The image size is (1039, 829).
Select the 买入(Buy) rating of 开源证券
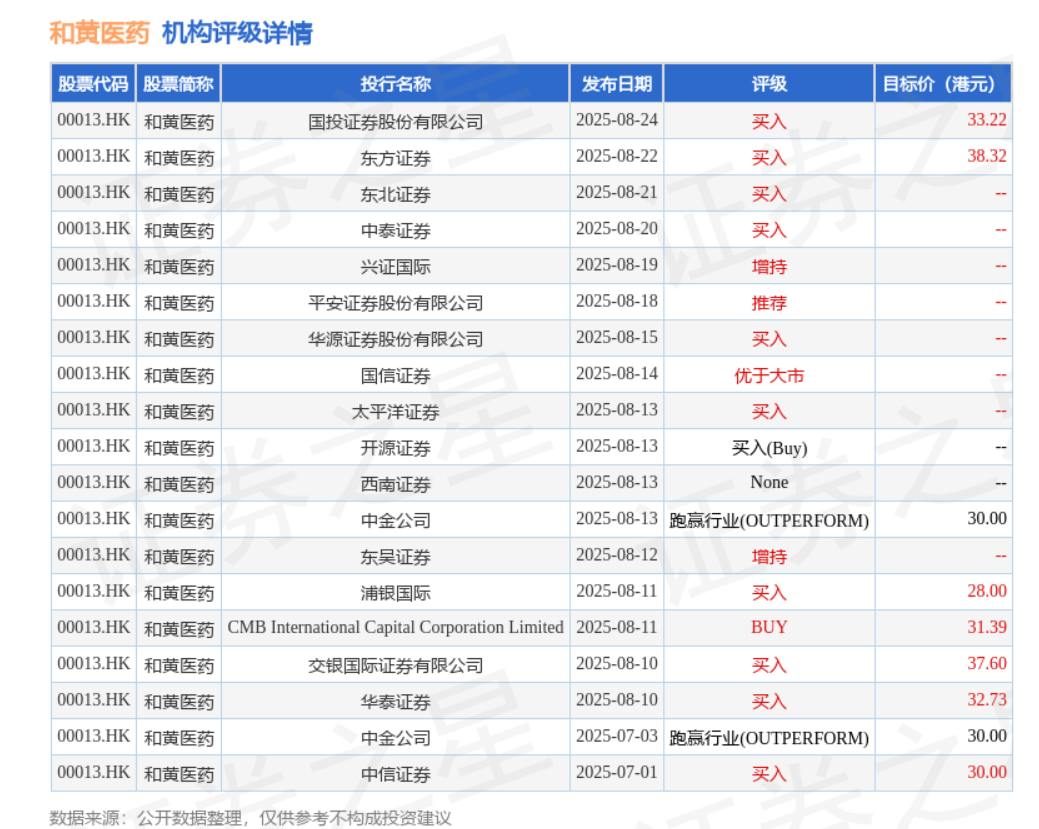pyautogui.click(x=768, y=447)
